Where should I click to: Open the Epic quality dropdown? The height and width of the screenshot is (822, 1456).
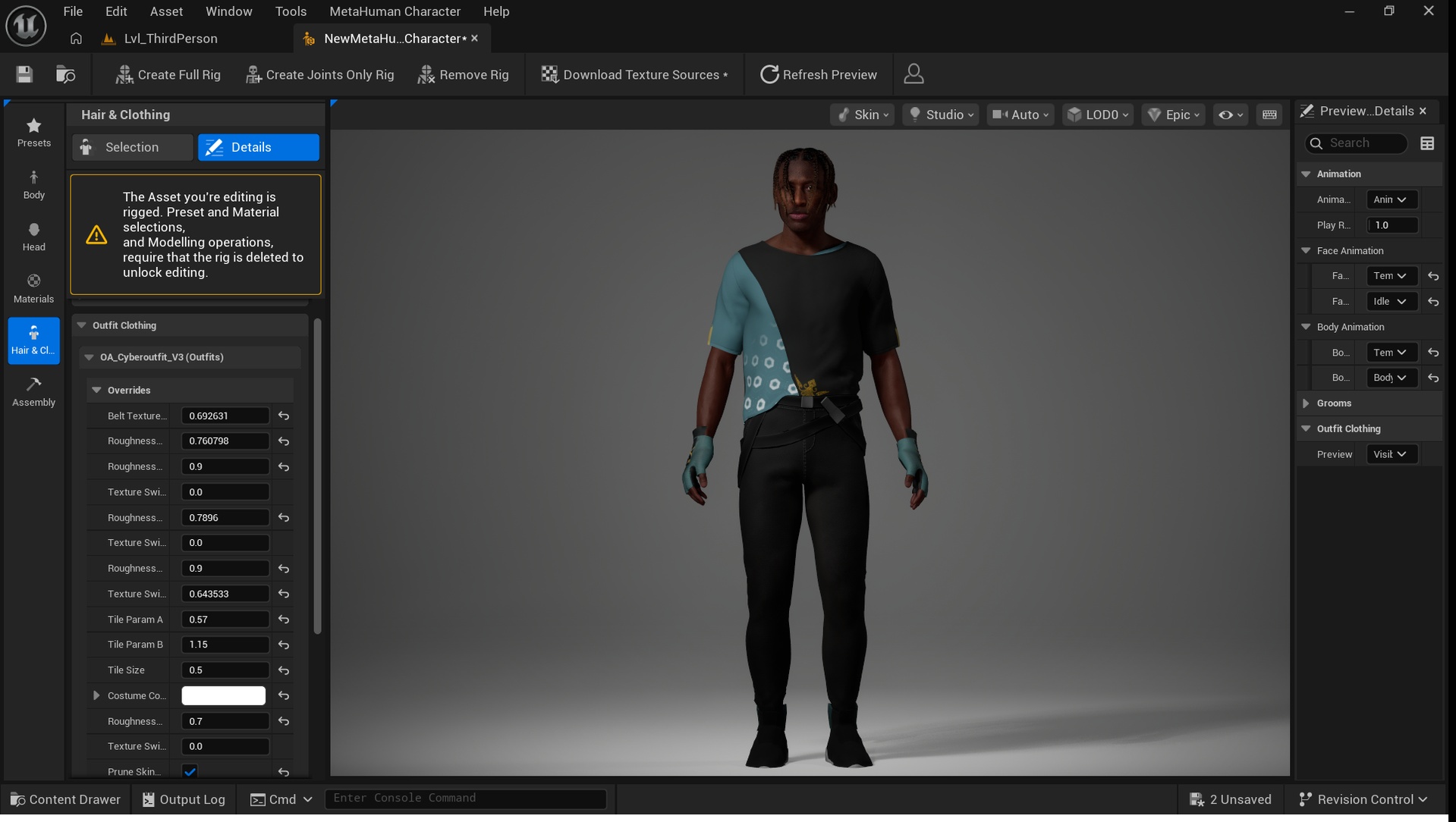point(1174,115)
